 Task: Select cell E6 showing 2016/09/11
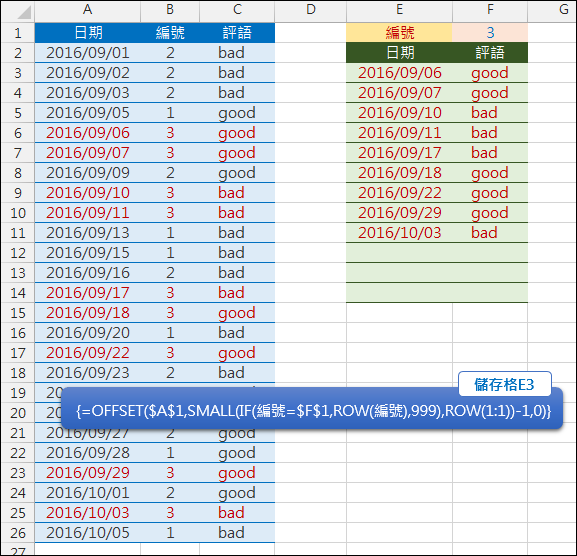[x=399, y=133]
